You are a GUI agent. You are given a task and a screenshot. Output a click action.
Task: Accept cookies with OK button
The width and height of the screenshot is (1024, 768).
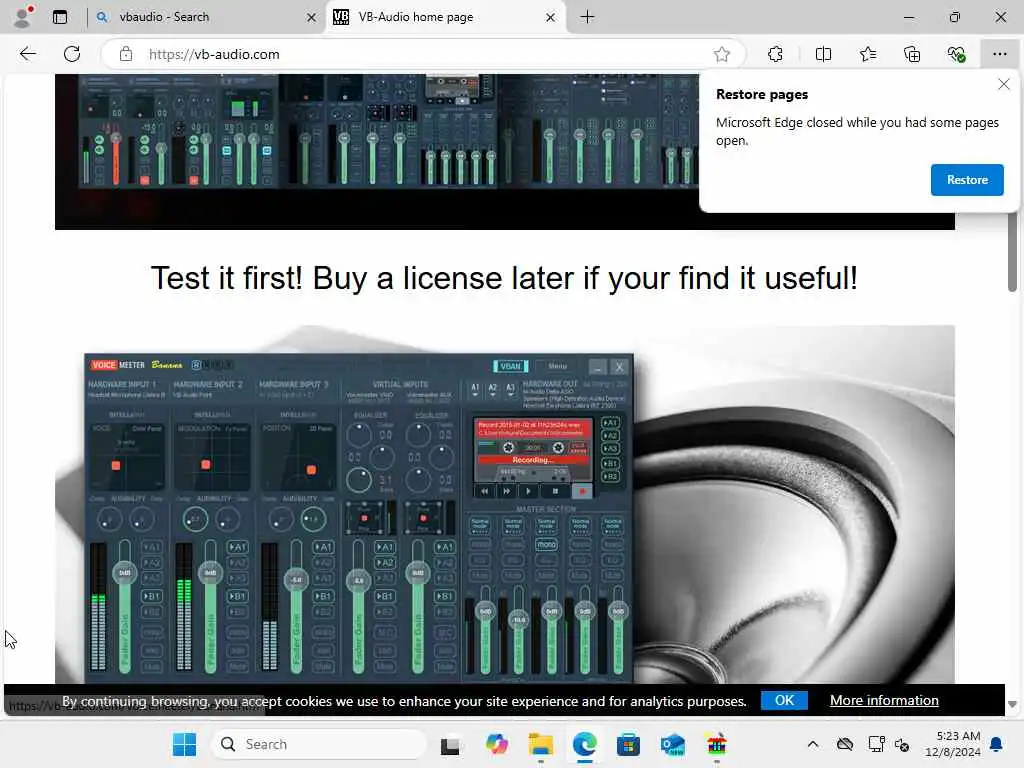(x=784, y=700)
